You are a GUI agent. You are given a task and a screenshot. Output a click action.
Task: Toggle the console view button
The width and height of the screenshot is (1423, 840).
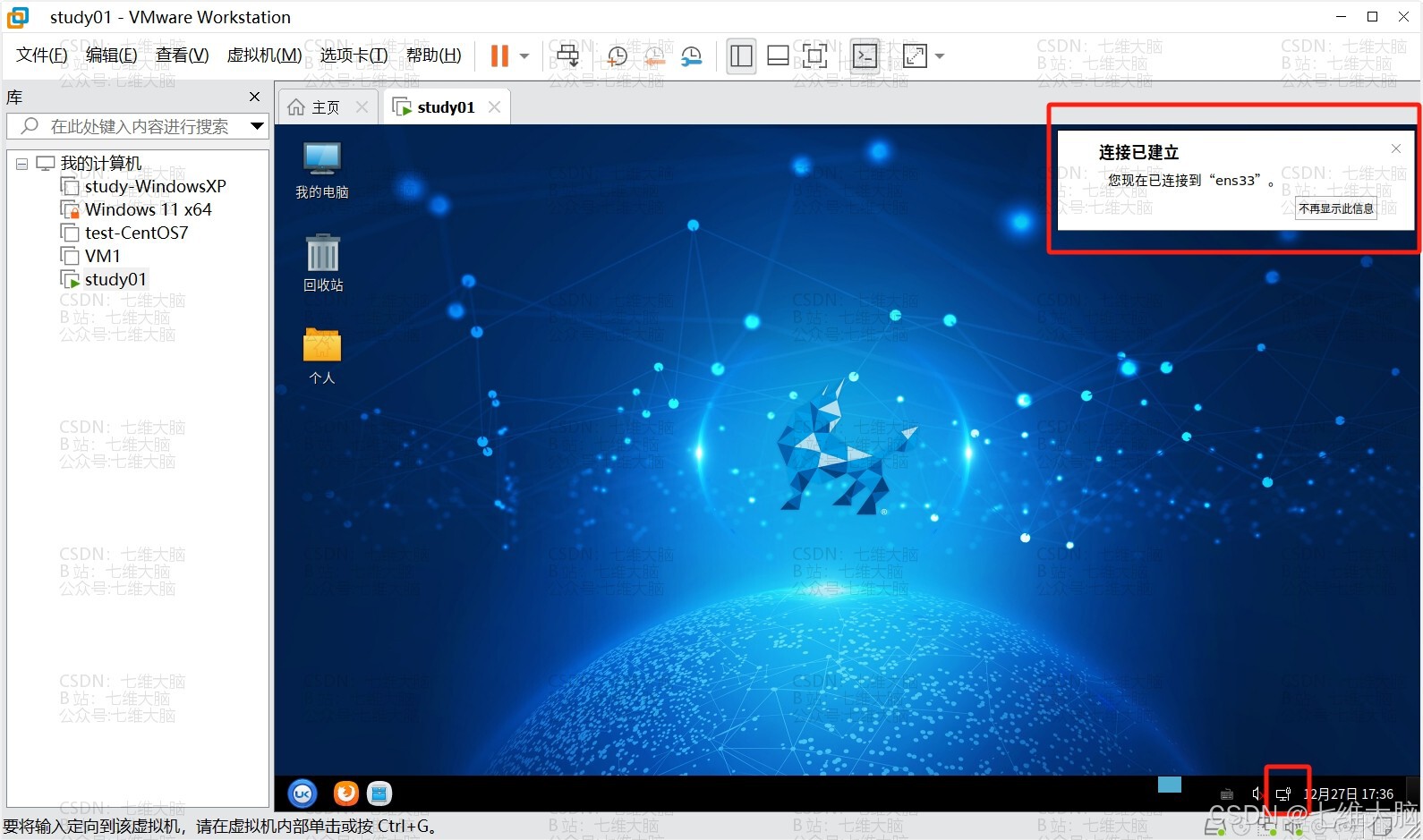pyautogui.click(x=865, y=56)
